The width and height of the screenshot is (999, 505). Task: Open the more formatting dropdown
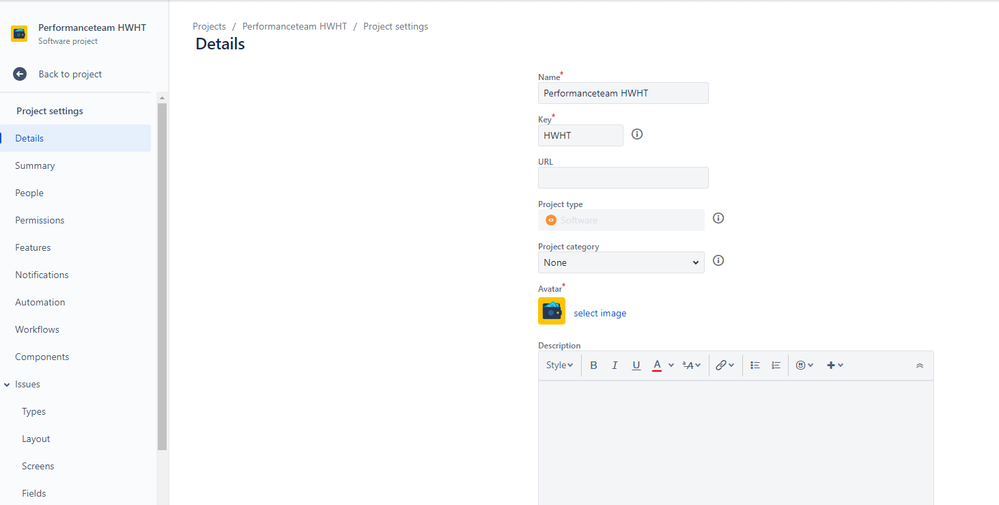pos(691,366)
